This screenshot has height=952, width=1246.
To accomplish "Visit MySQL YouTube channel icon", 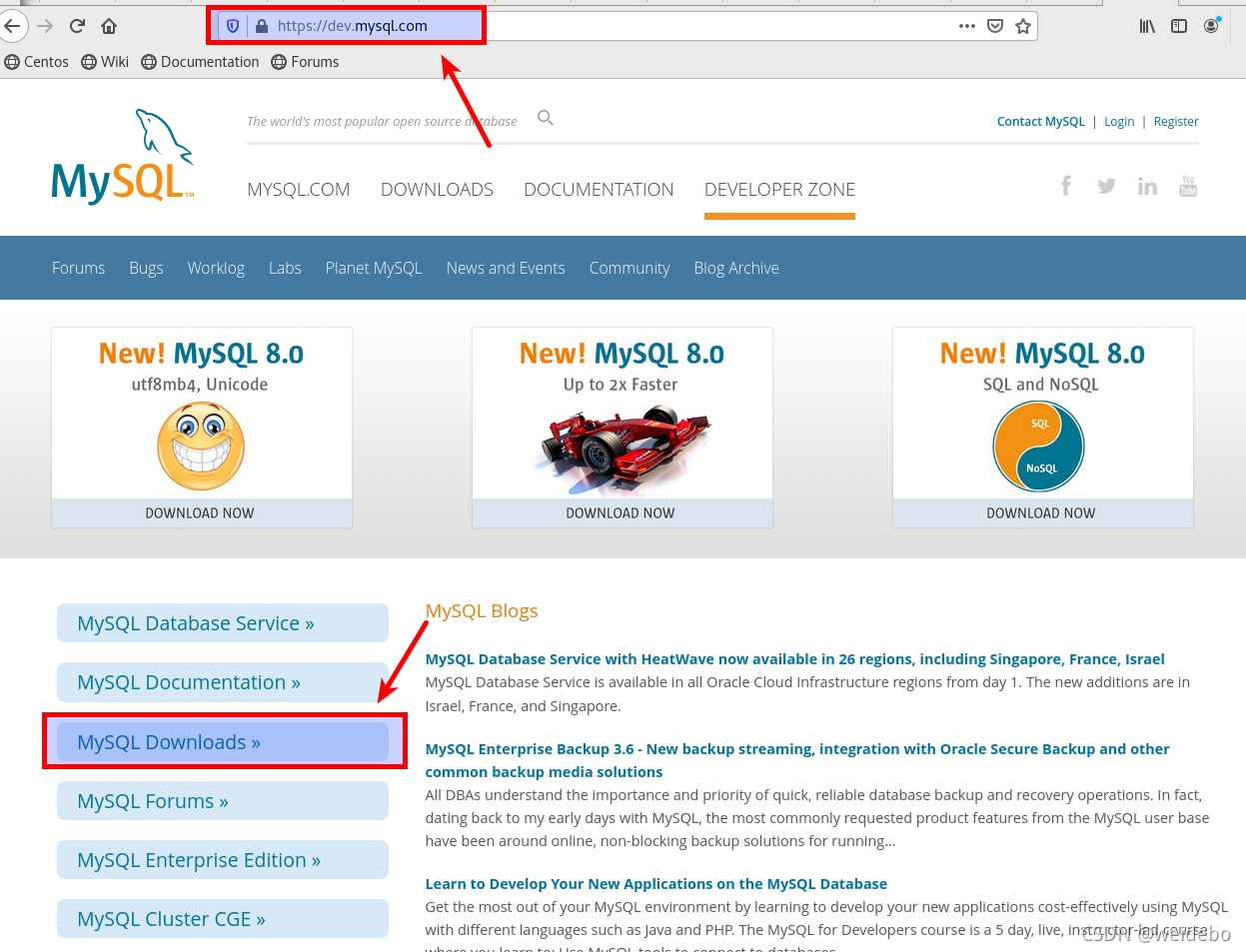I will pyautogui.click(x=1188, y=186).
